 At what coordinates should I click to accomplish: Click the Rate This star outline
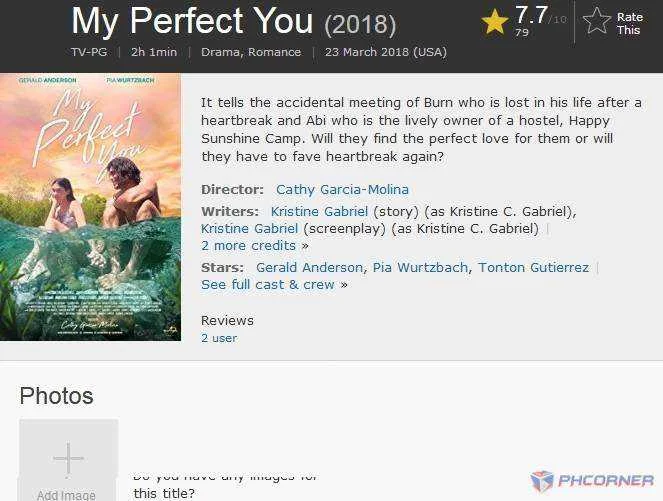coord(597,21)
